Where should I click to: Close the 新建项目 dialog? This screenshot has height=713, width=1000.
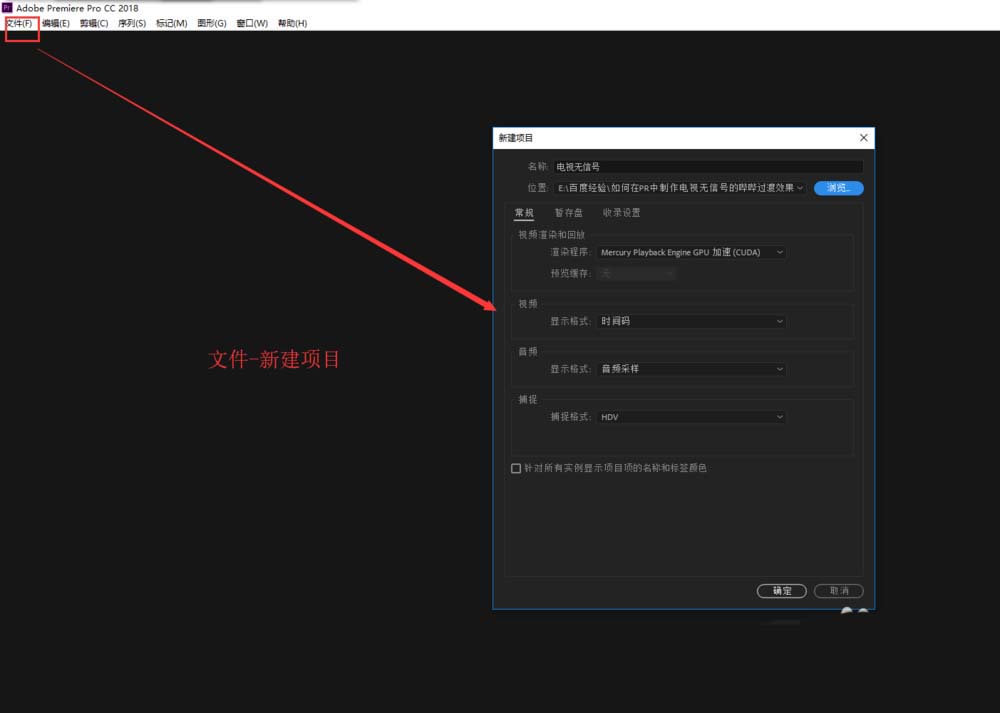coord(863,138)
